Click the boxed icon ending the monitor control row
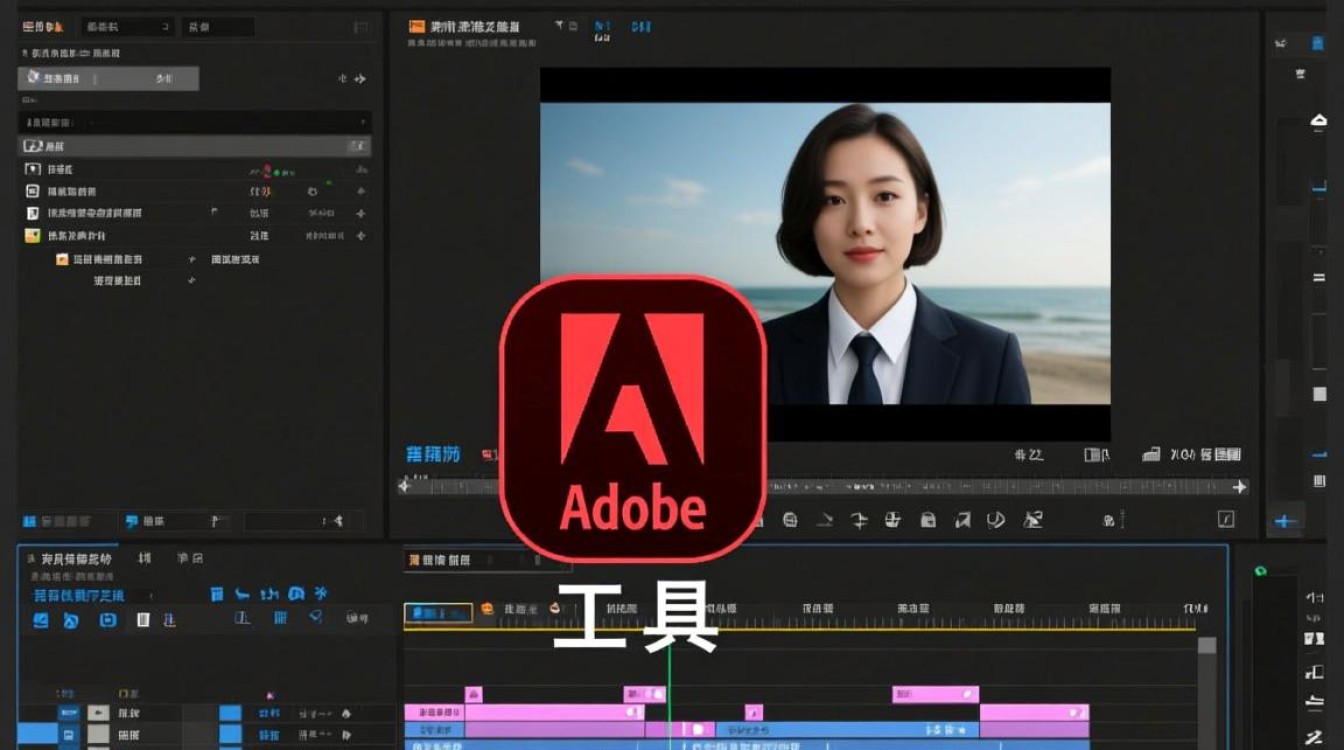Screen dimensions: 1344x750 coord(1226,519)
